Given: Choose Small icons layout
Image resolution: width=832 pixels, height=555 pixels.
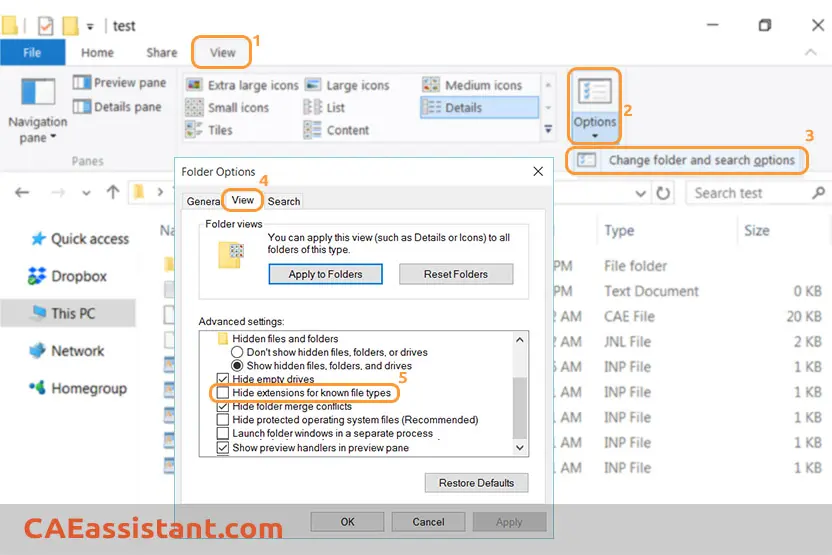Looking at the screenshot, I should (227, 108).
